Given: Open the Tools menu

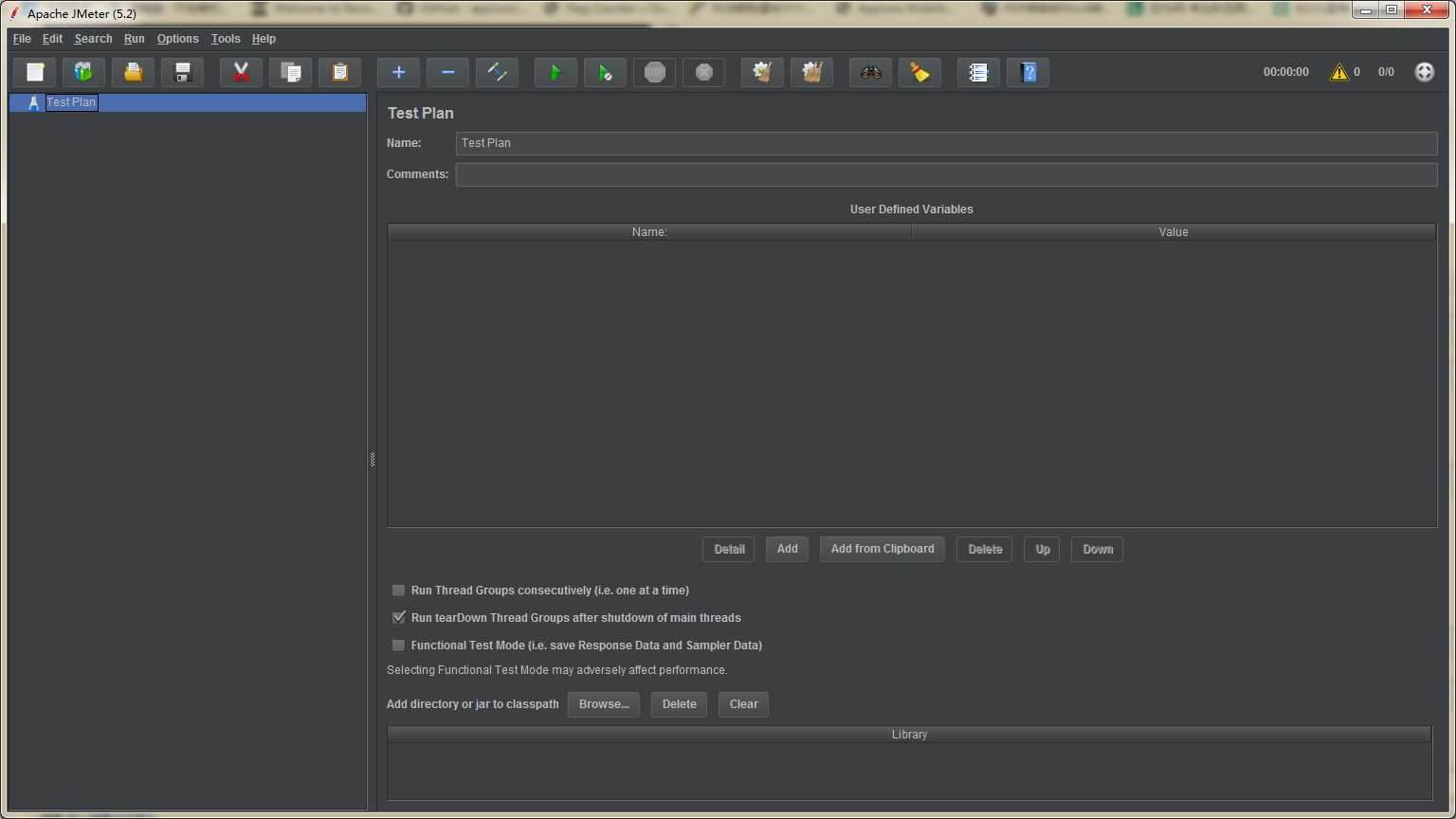Looking at the screenshot, I should click(x=226, y=39).
